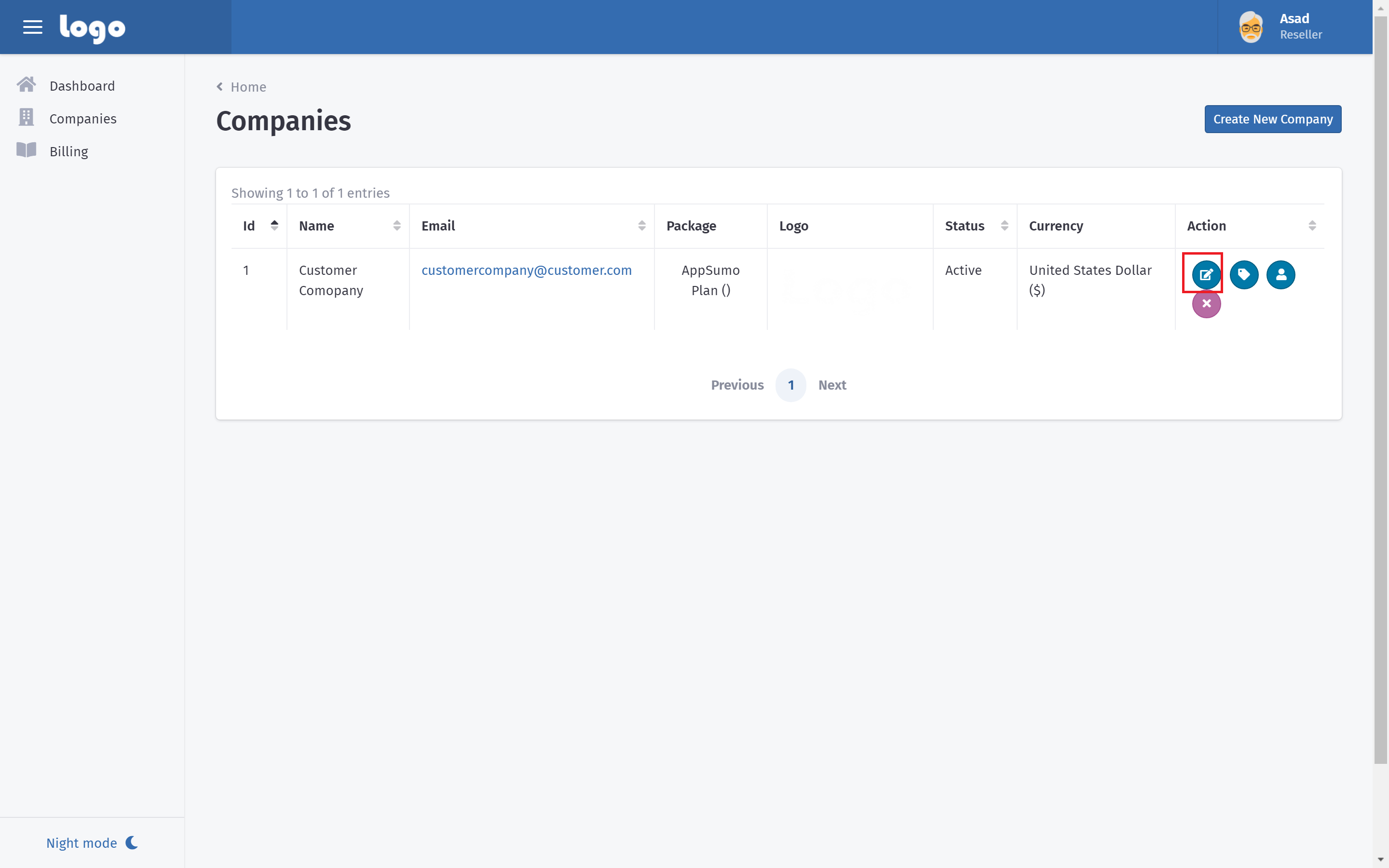Click the Asad profile avatar
The height and width of the screenshot is (868, 1389).
click(1251, 27)
